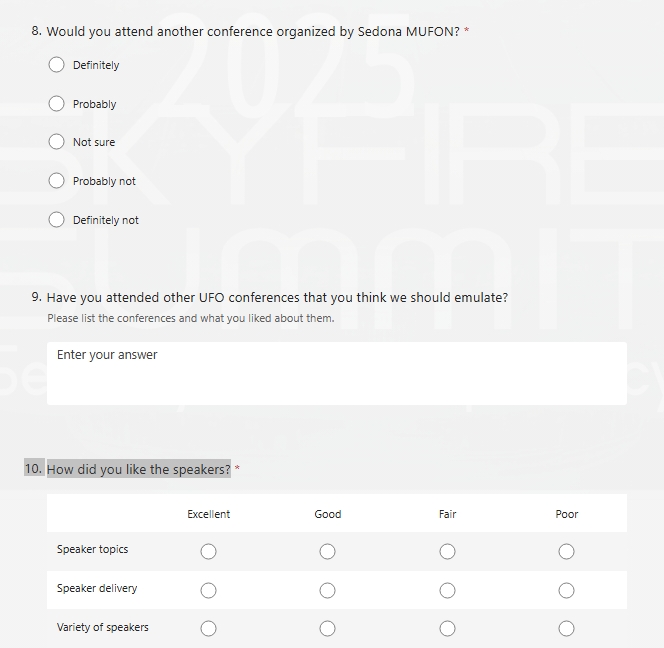Screen dimensions: 664x648
Task: Set Variety of speakers to Poor
Action: (566, 629)
